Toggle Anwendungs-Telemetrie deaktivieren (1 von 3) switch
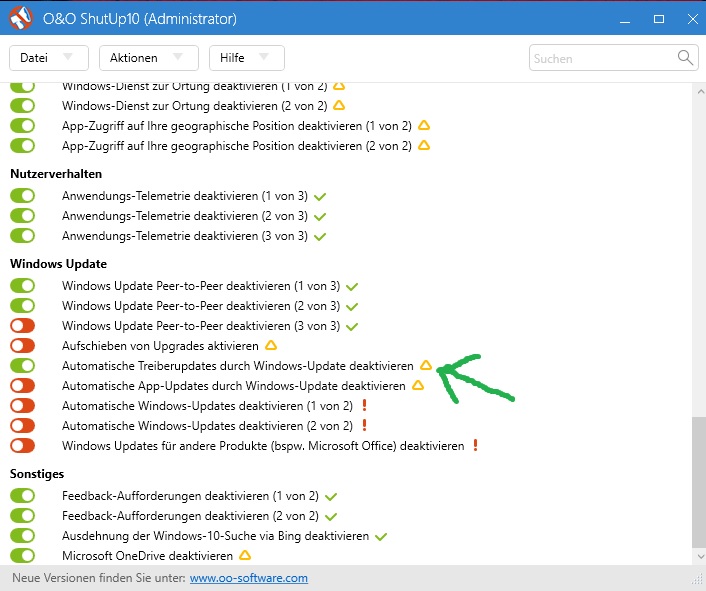This screenshot has height=591, width=706. 23,196
